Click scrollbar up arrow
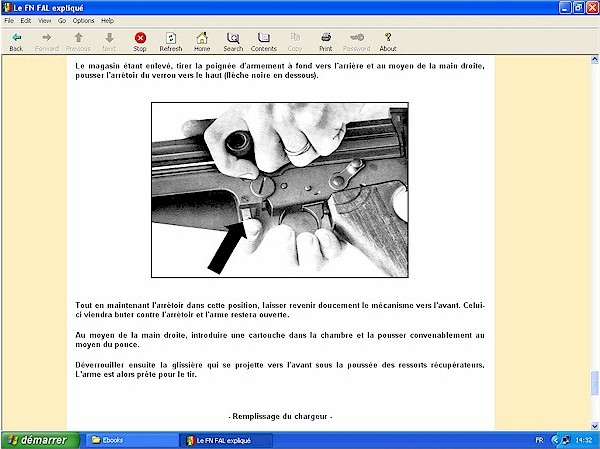 click(x=594, y=59)
